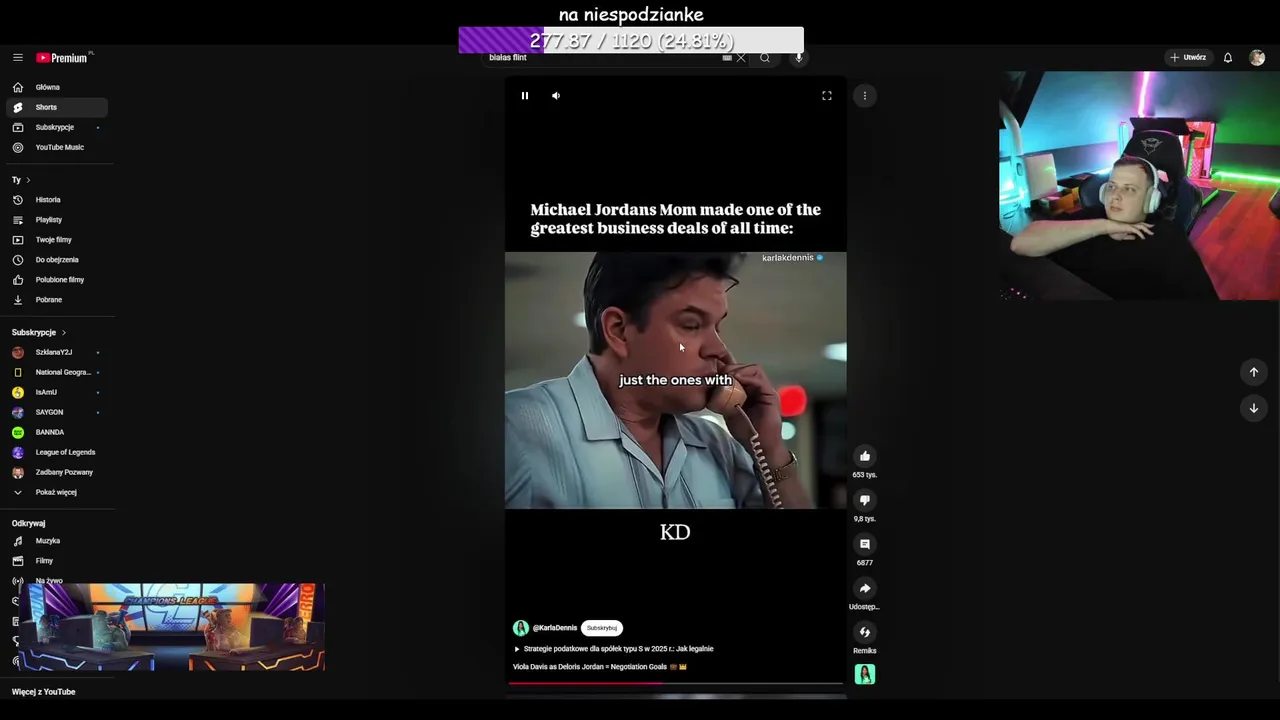Open IsAmU channel
This screenshot has width=1280, height=720.
tap(56, 392)
